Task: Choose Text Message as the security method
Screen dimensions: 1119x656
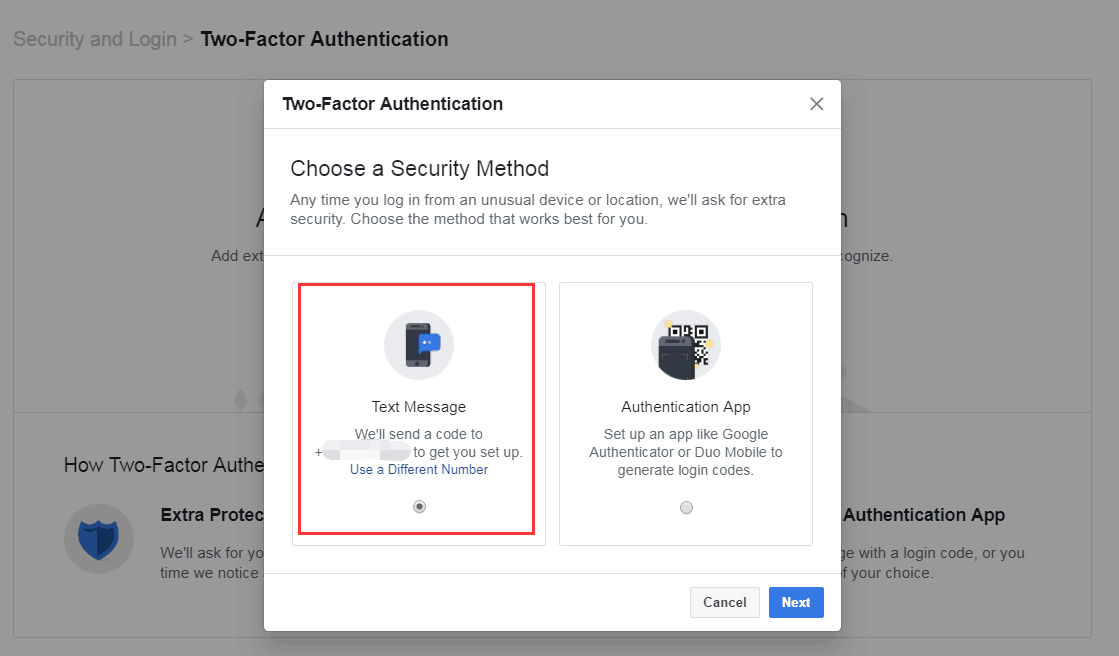Action: 418,410
